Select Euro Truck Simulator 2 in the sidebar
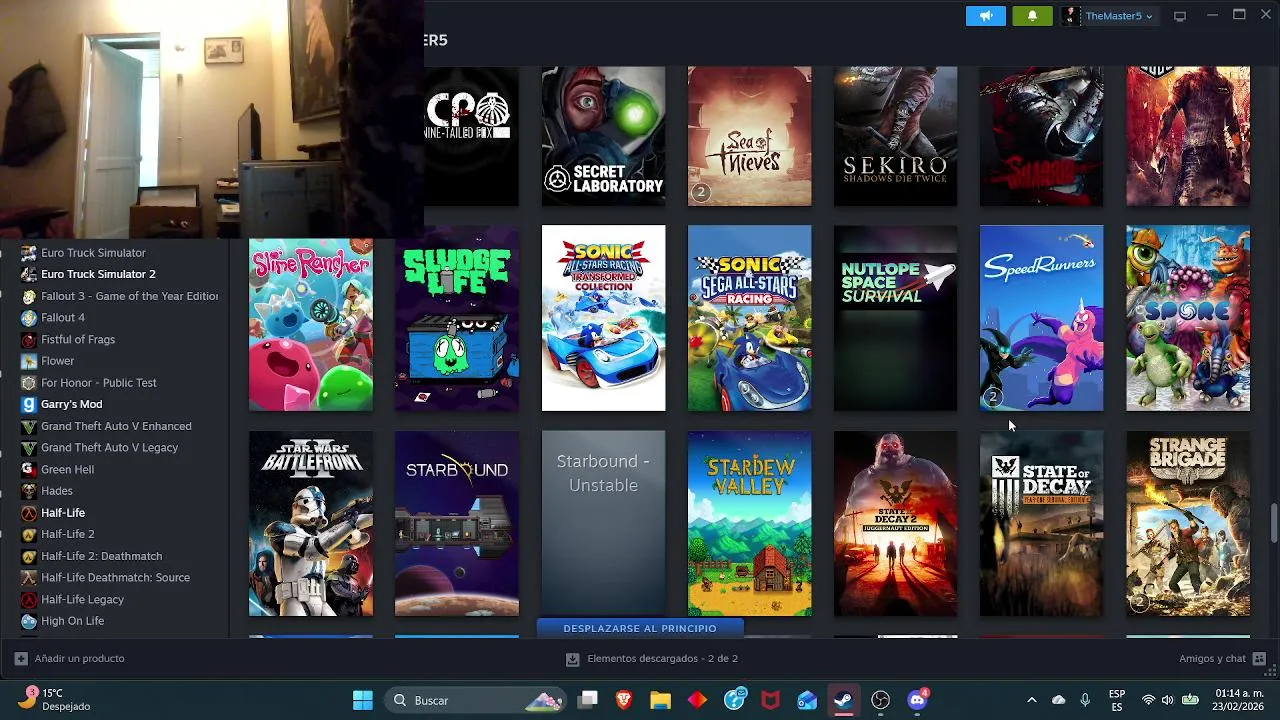 tap(98, 274)
